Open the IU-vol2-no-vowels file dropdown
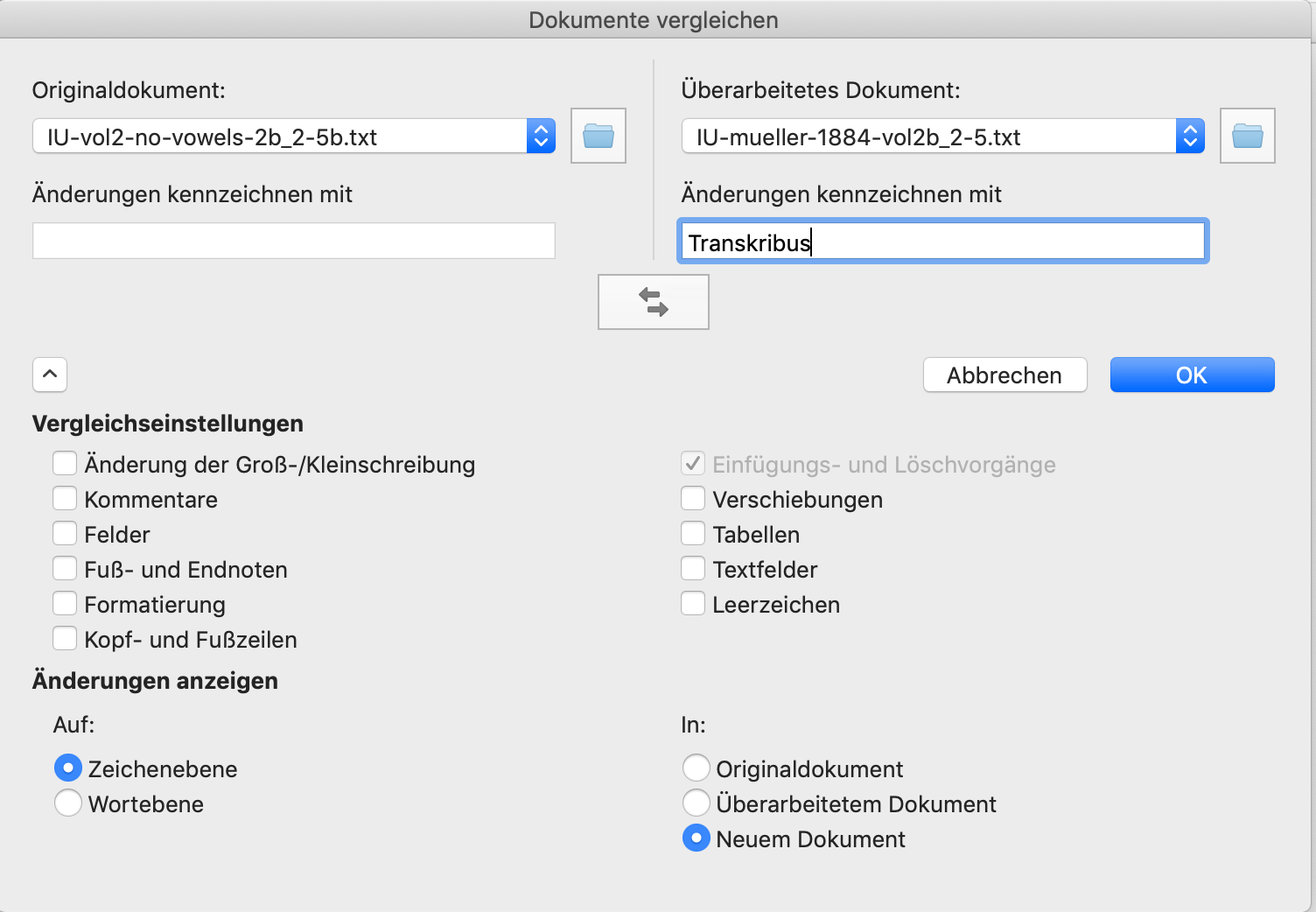The image size is (1316, 912). 542,136
